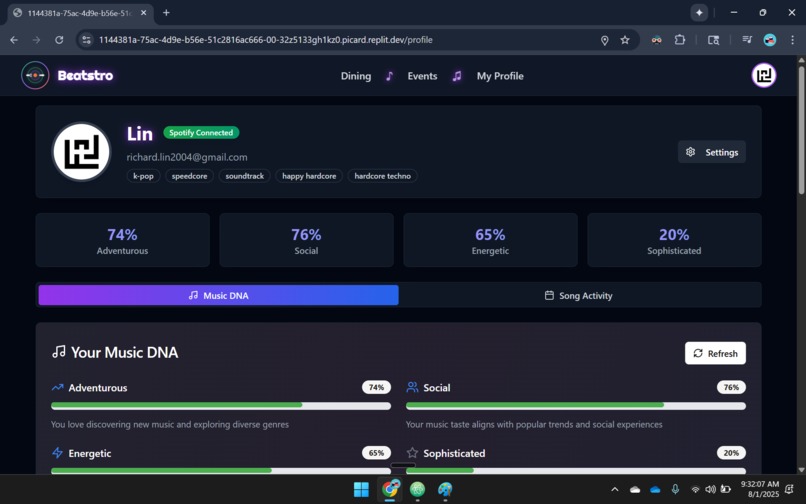Click music notes icon beside Your Music DNA
This screenshot has height=504, width=806.
tap(59, 352)
